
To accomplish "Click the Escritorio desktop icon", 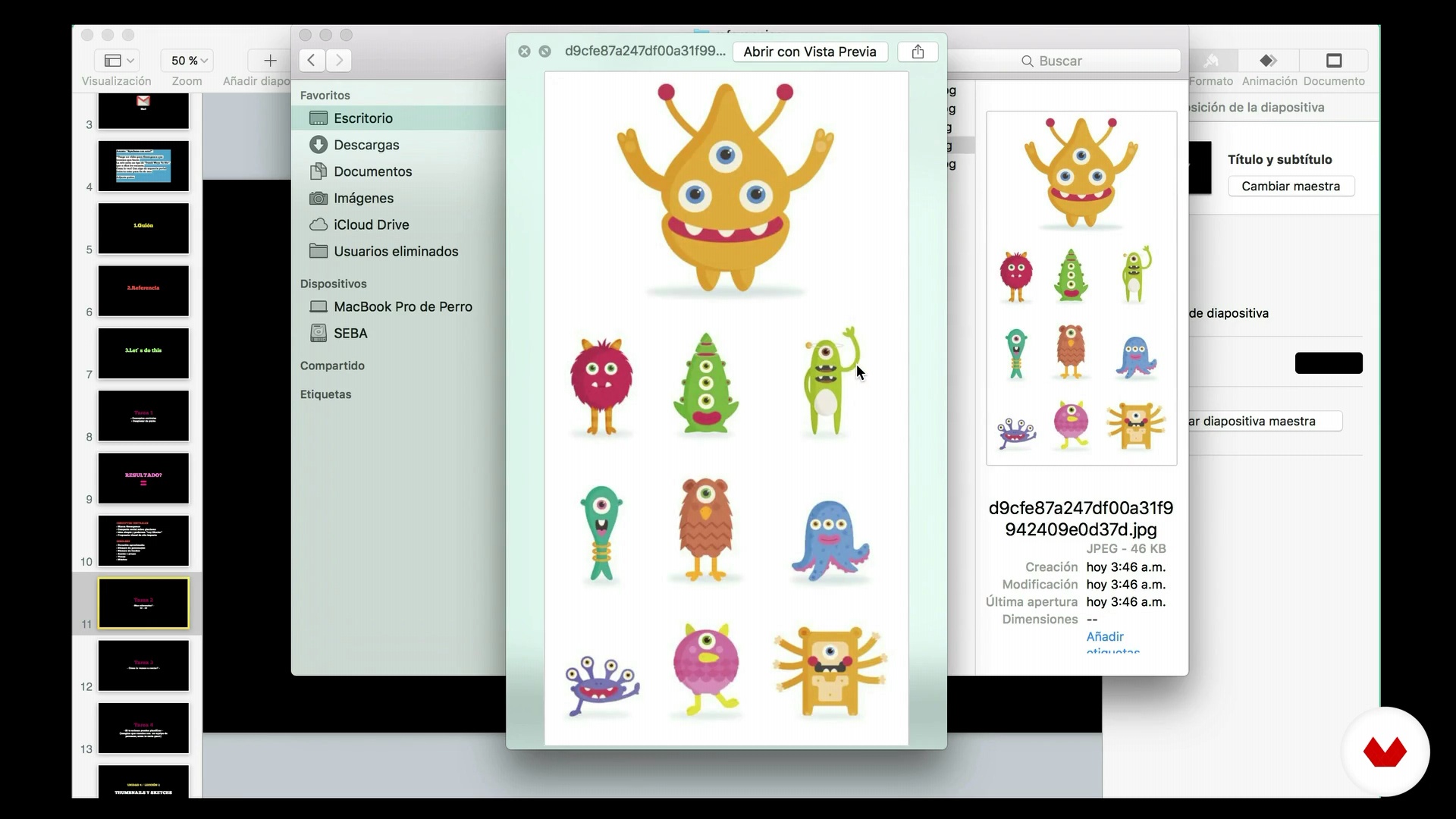I will 318,118.
